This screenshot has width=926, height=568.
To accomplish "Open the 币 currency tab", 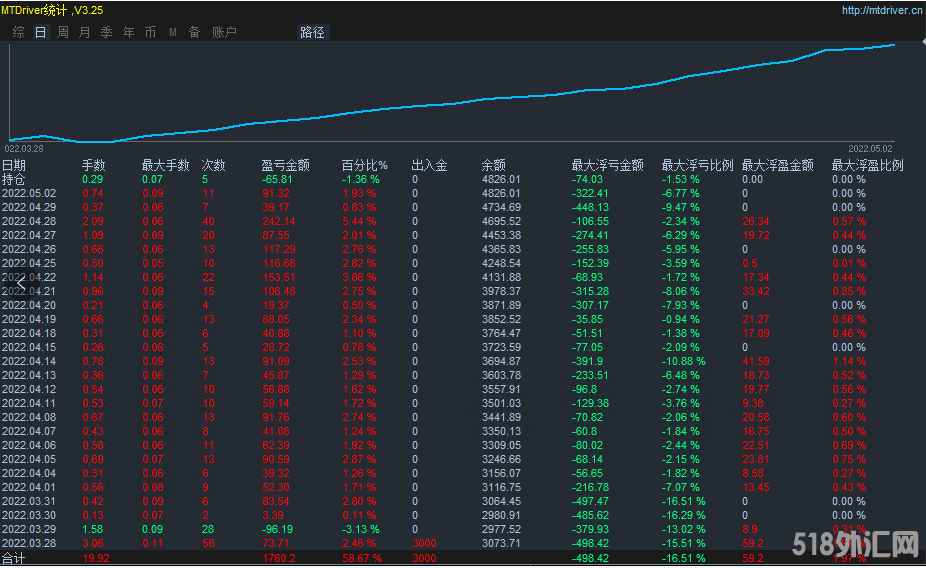I will [x=150, y=32].
